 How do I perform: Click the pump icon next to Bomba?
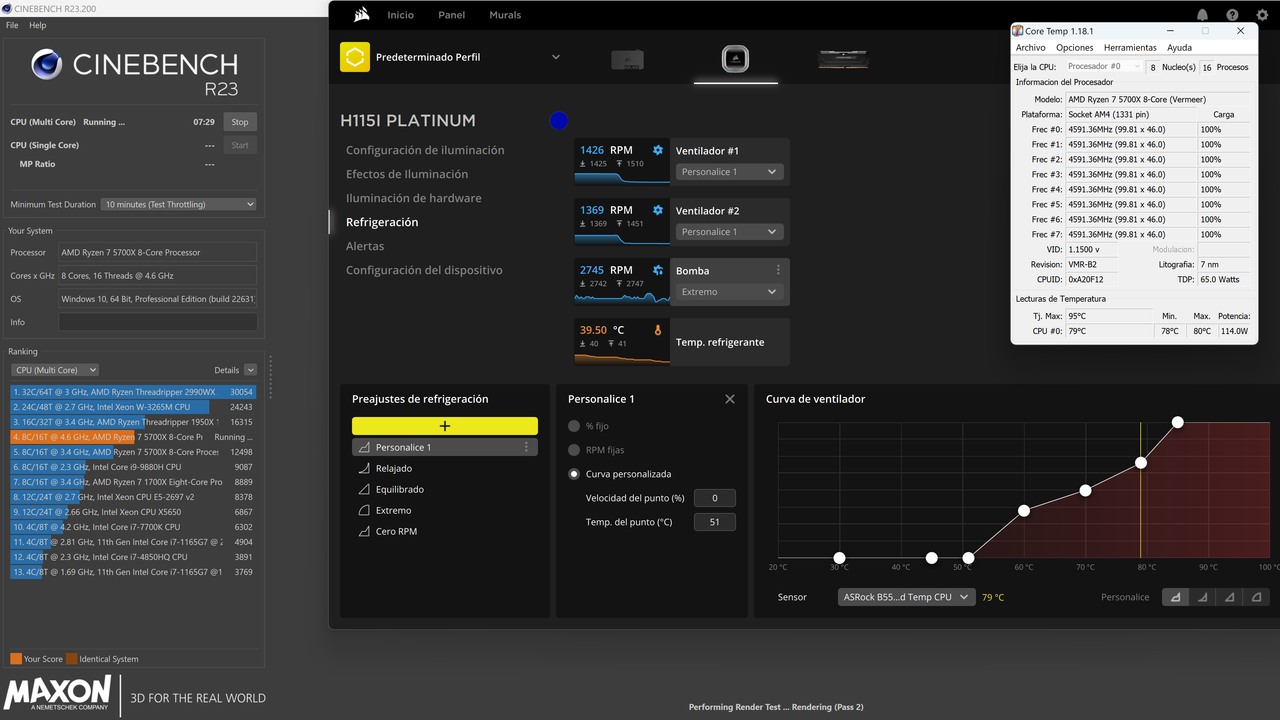click(658, 270)
